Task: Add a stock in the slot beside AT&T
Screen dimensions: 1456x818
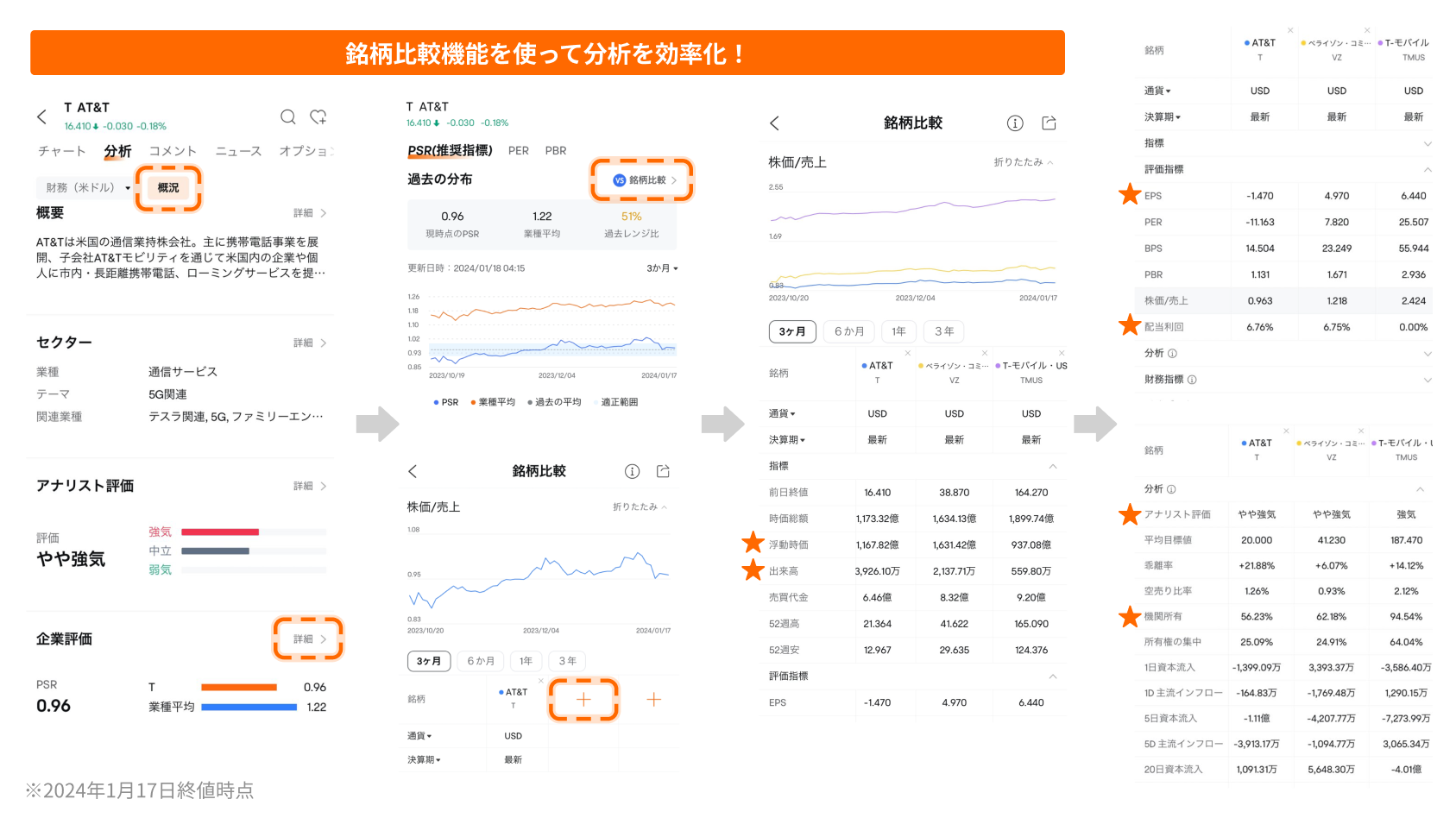Action: (583, 700)
